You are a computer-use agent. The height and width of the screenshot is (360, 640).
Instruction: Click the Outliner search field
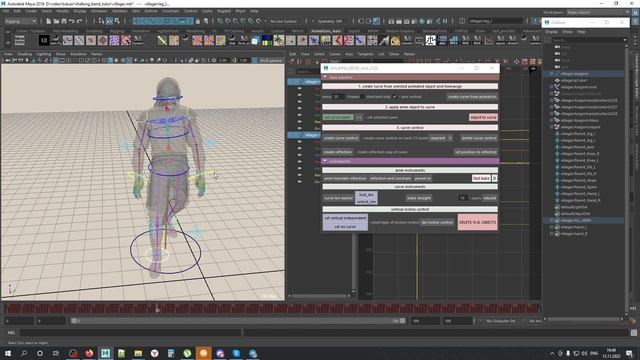pos(589,40)
